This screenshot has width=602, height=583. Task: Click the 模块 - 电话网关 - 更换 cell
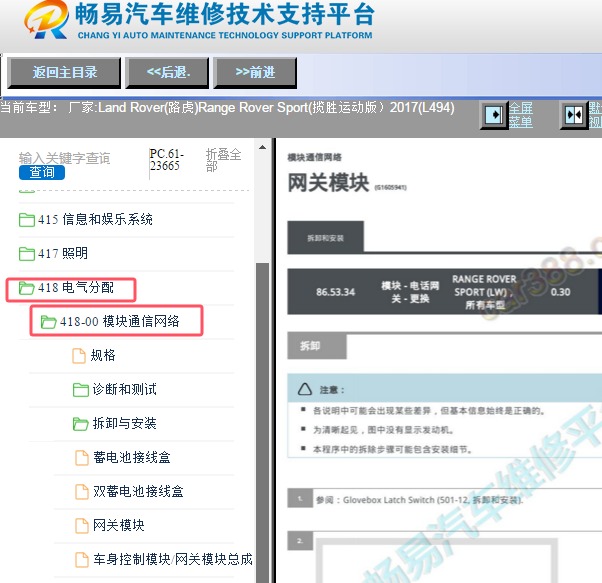tap(410, 292)
